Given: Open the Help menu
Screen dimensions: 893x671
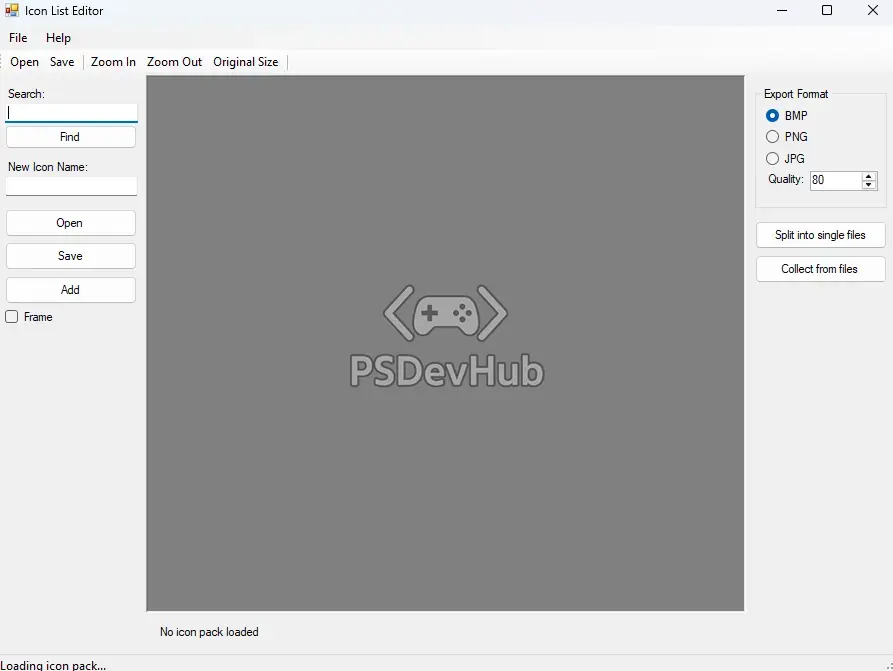Looking at the screenshot, I should (x=58, y=38).
